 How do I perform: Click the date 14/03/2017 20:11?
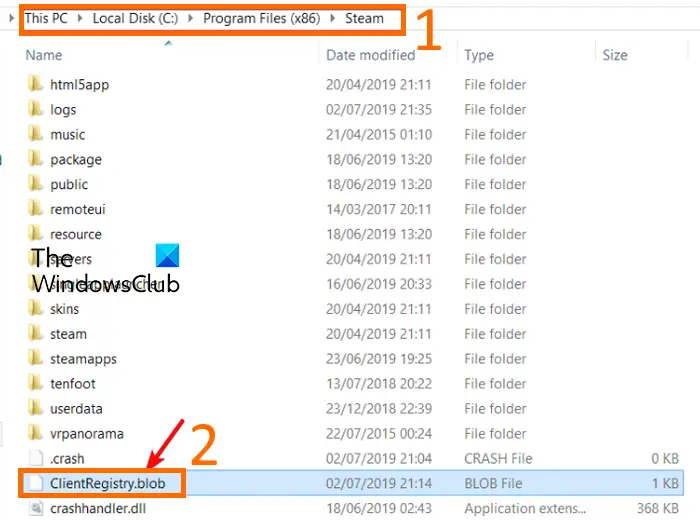coord(379,209)
